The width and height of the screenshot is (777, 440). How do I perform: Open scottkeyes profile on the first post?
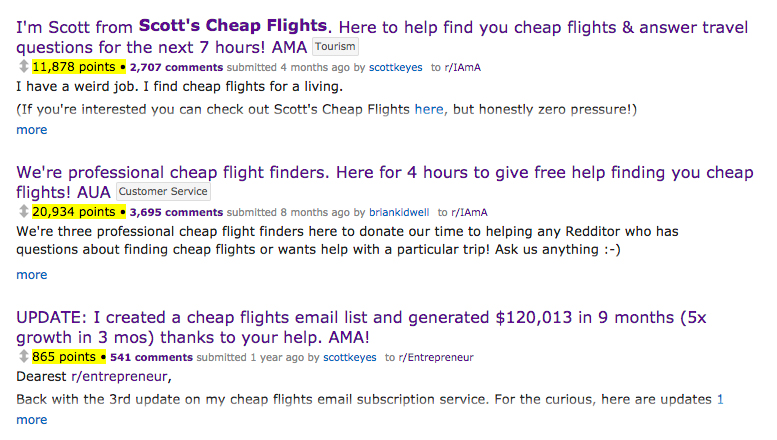click(x=395, y=67)
